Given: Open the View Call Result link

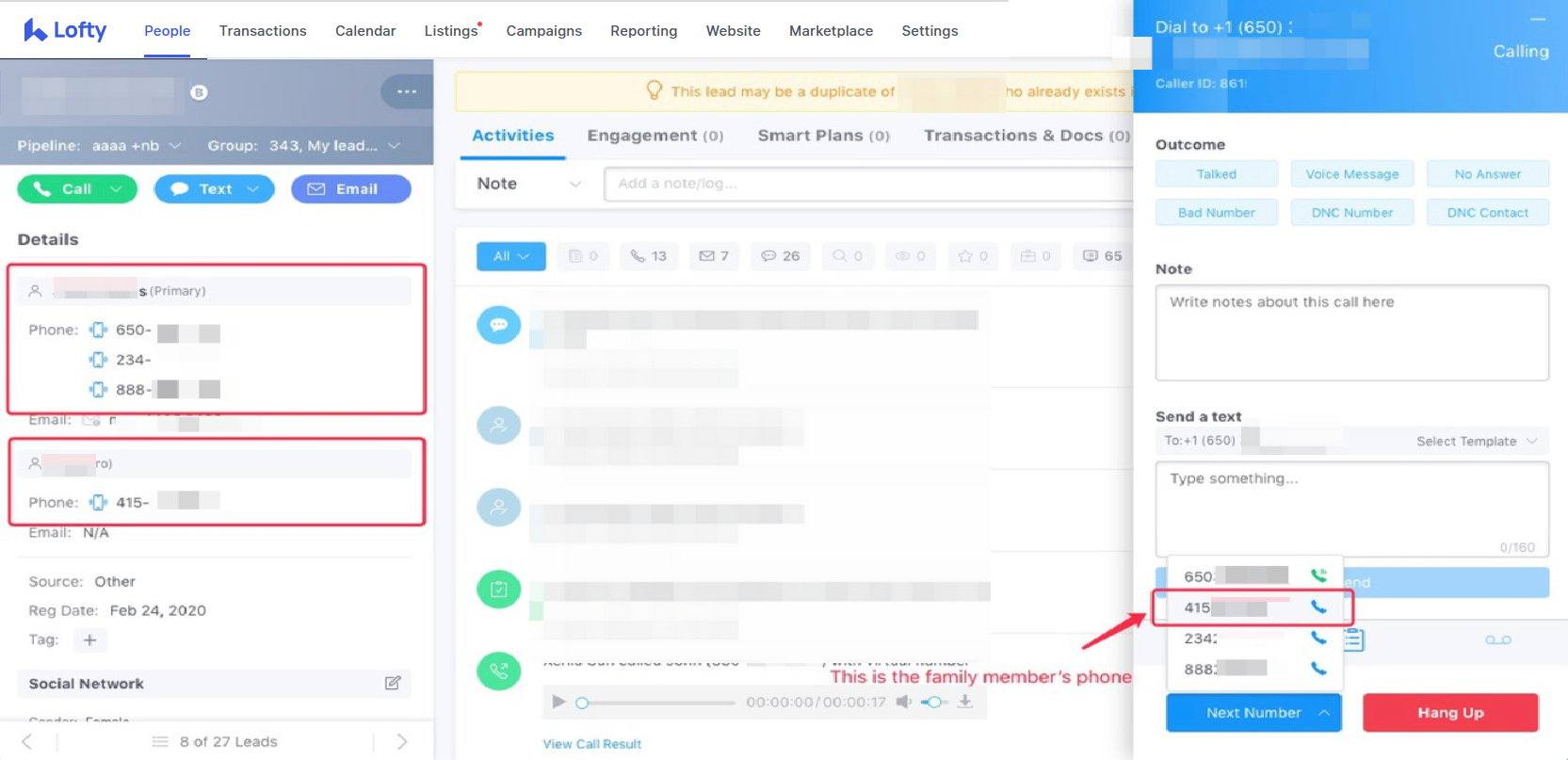Looking at the screenshot, I should (x=591, y=744).
